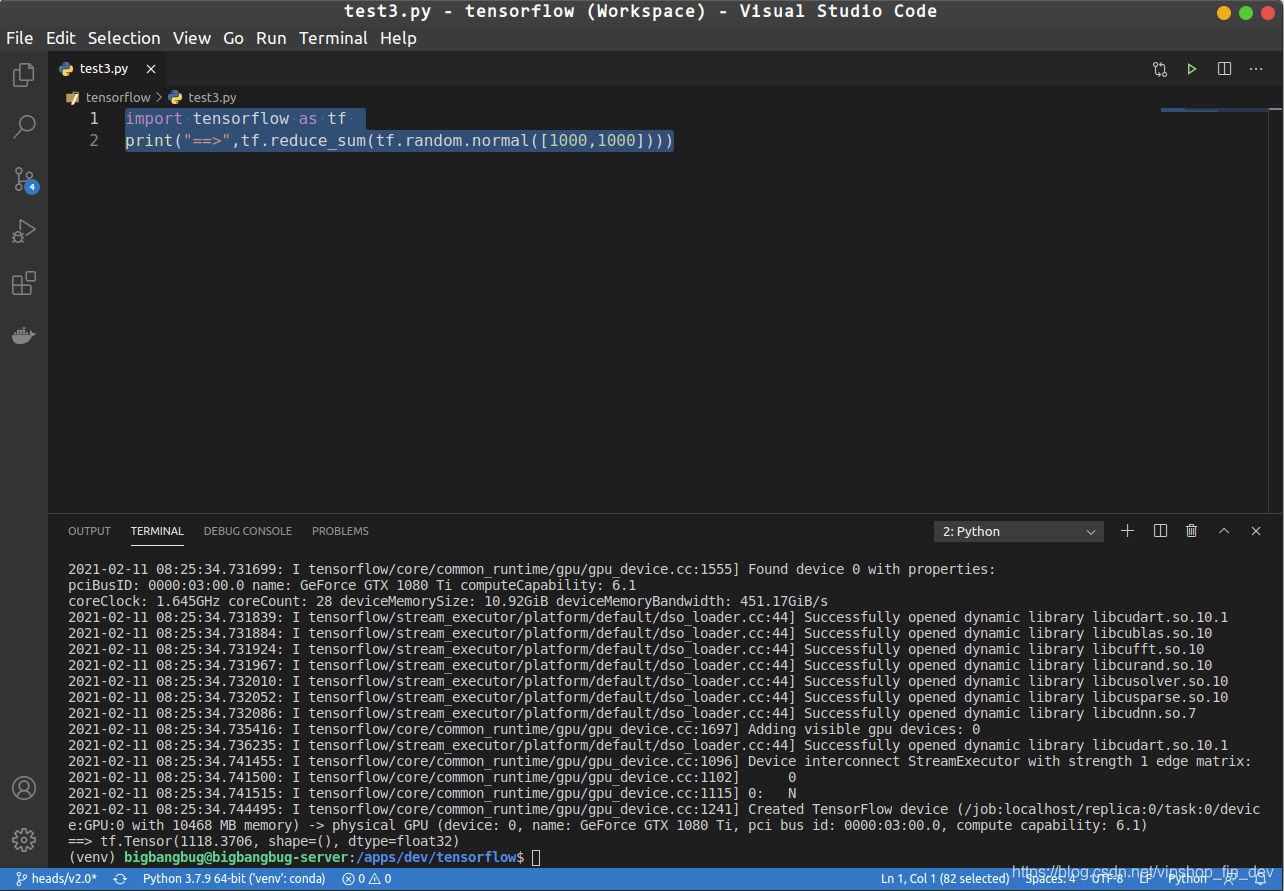Click the 'import tensorflow as tf' code line

pos(236,118)
